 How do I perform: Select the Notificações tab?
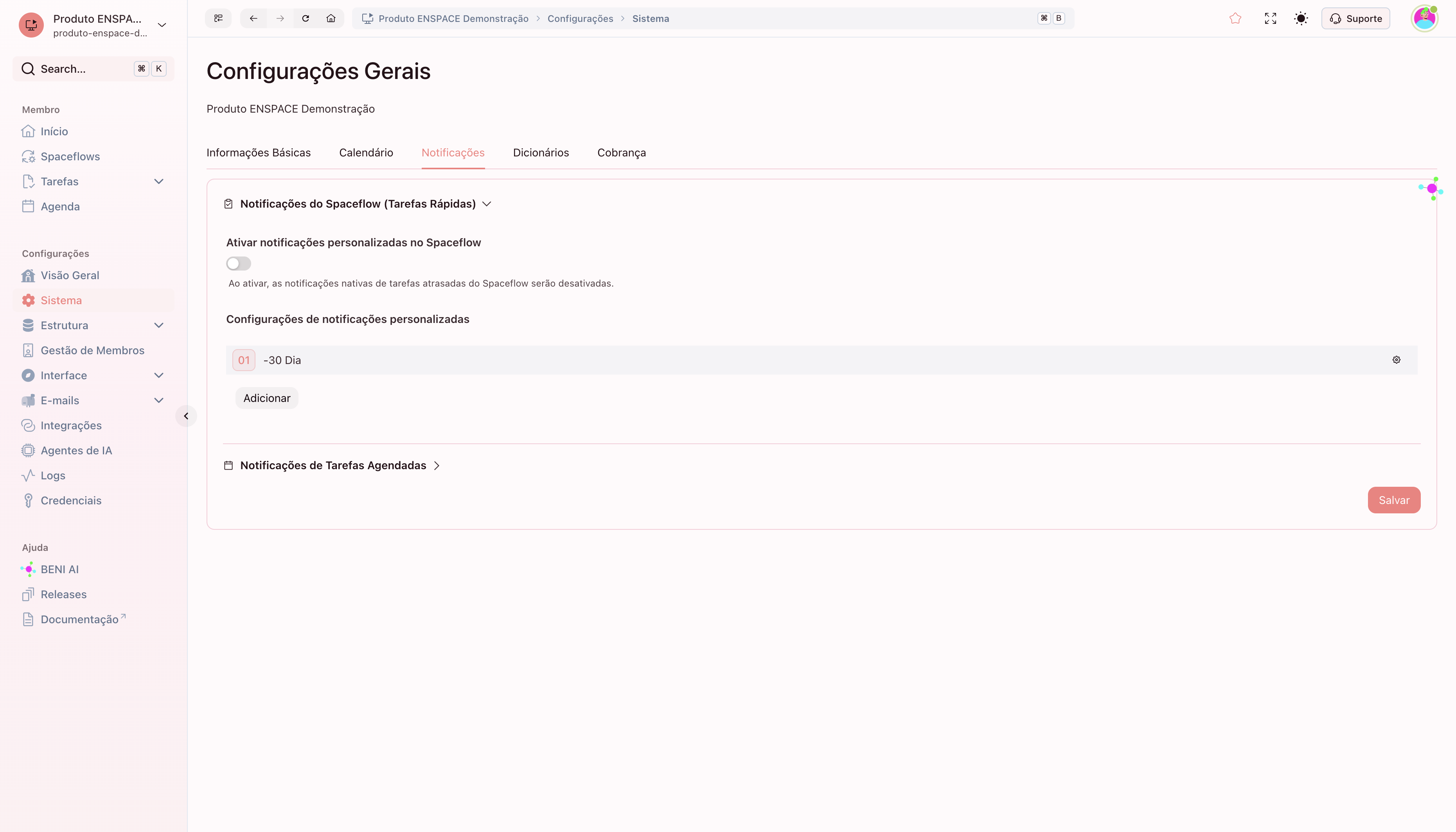click(453, 152)
